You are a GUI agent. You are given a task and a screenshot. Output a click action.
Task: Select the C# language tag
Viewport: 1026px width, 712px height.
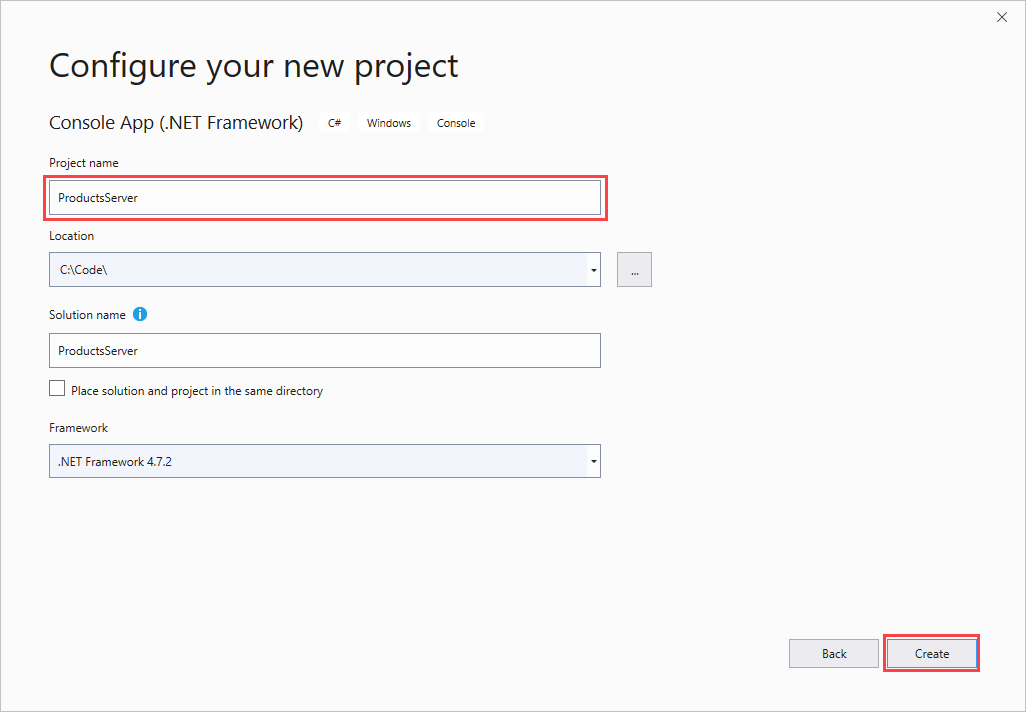click(x=334, y=122)
